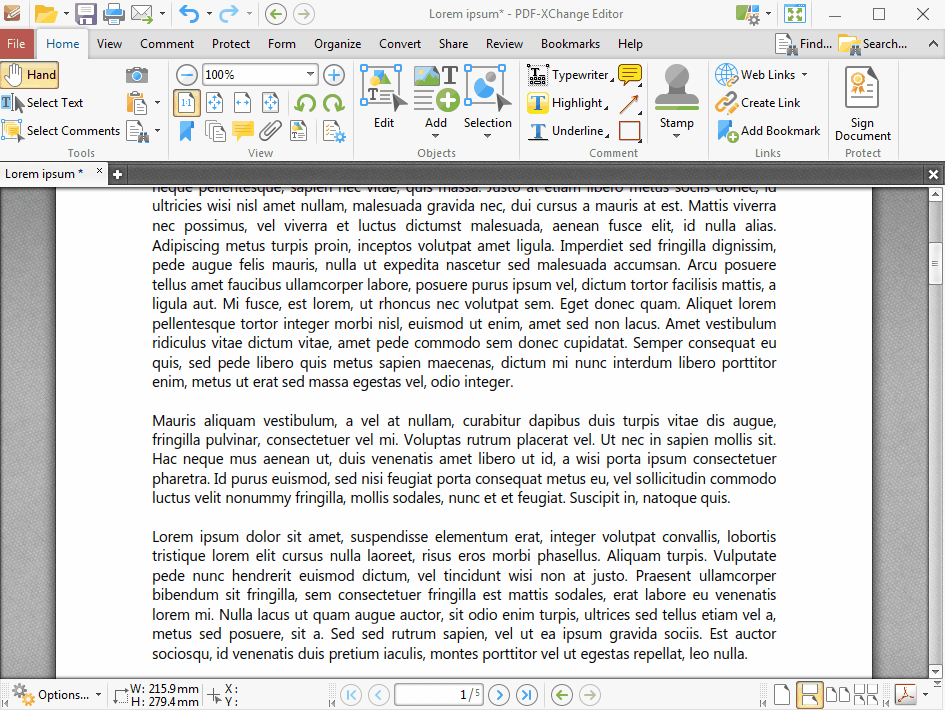Set Two Pages layout in status bar
Screen dimensions: 945x710
pos(838,695)
